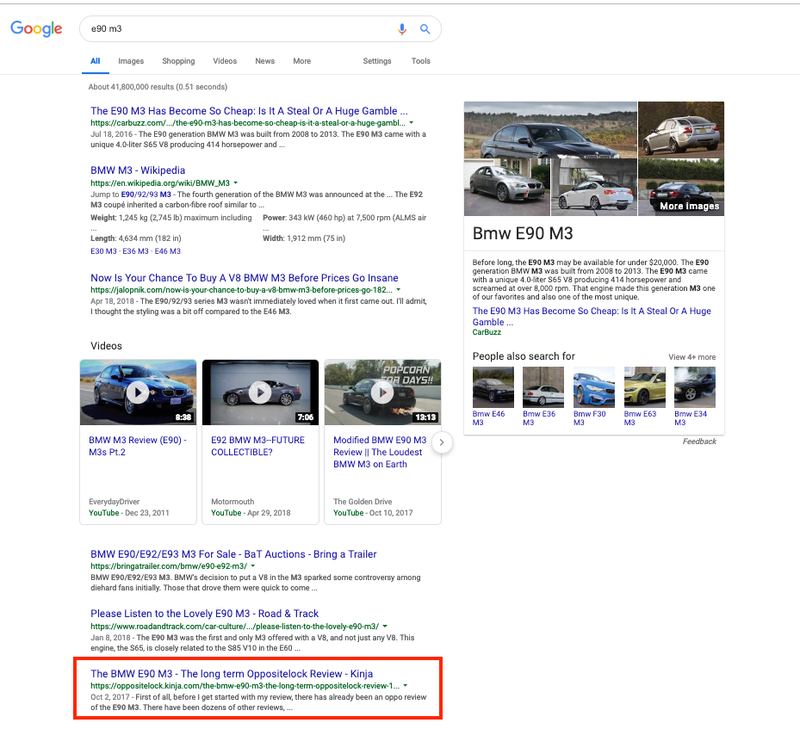Open the grey M3 sedan panel image

507,187
